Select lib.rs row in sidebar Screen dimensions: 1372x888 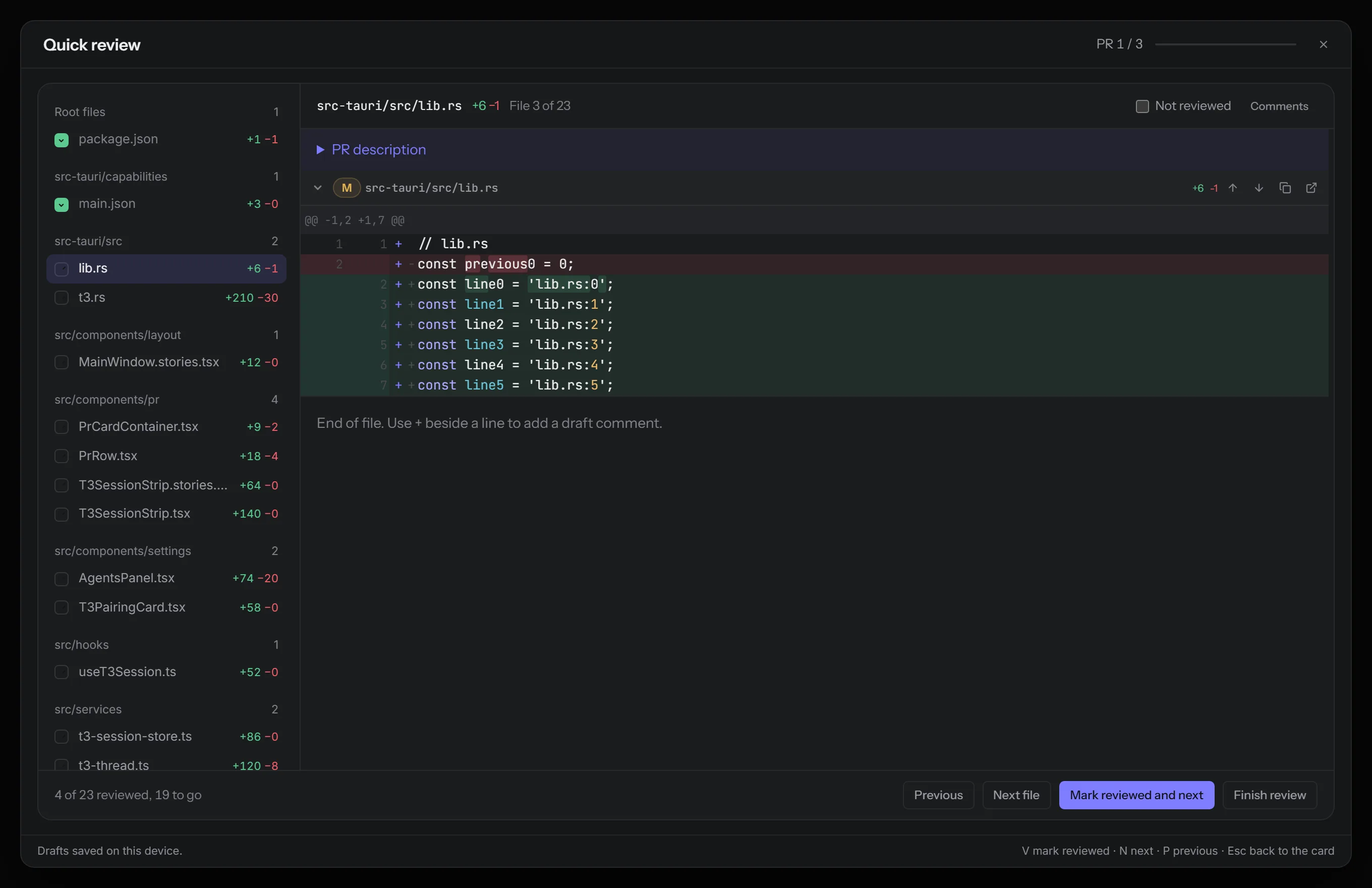click(166, 269)
